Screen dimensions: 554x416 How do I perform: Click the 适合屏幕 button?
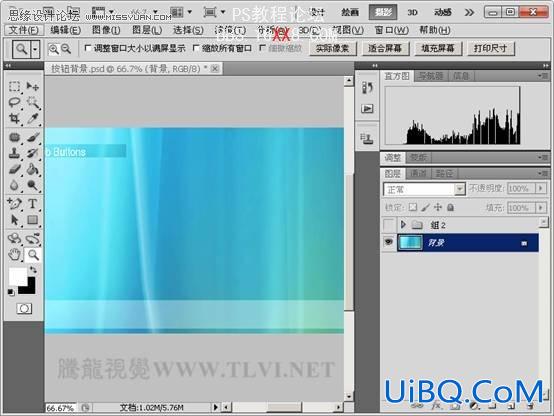point(385,48)
